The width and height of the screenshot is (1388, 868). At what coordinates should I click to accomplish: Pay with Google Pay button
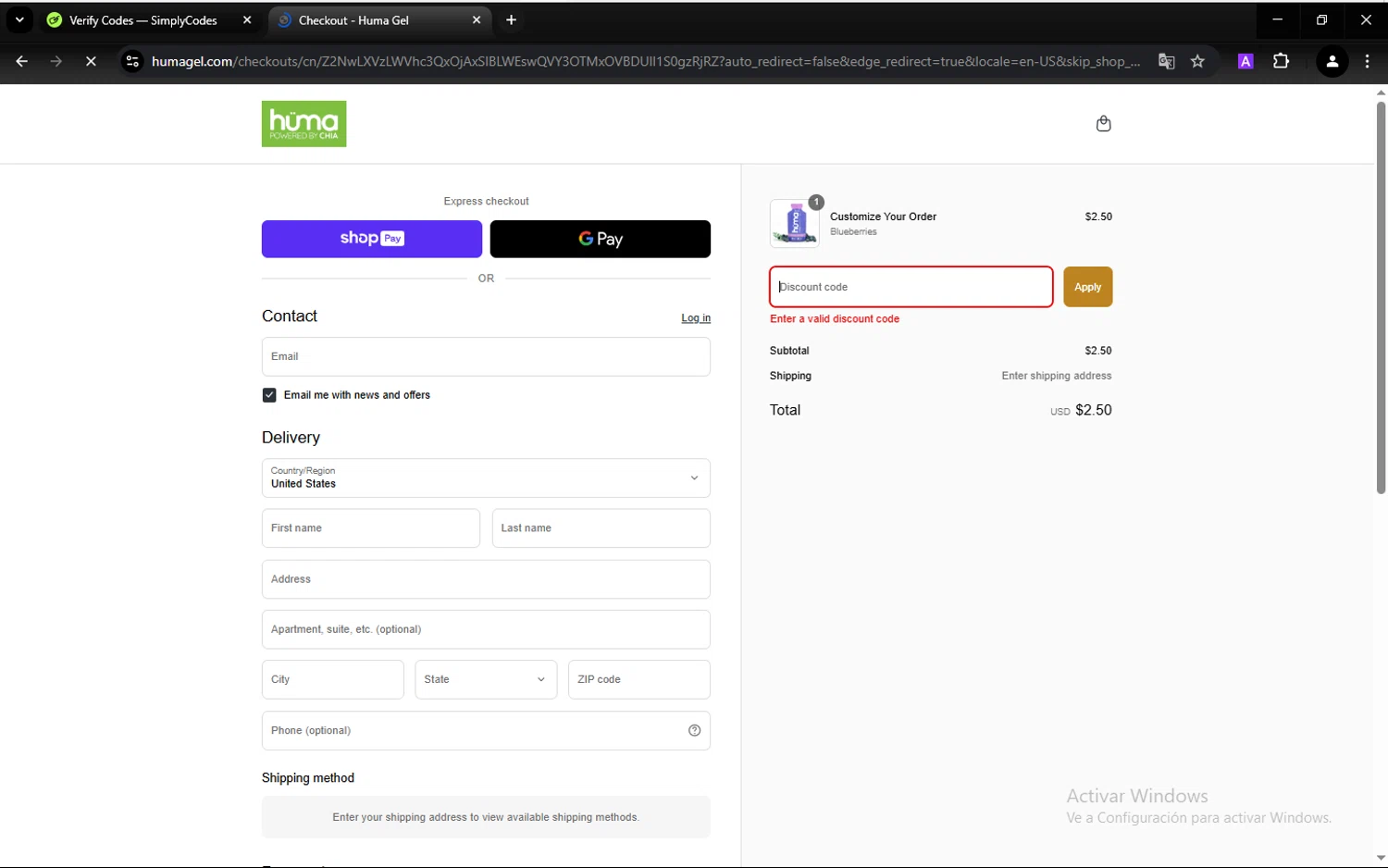click(601, 239)
